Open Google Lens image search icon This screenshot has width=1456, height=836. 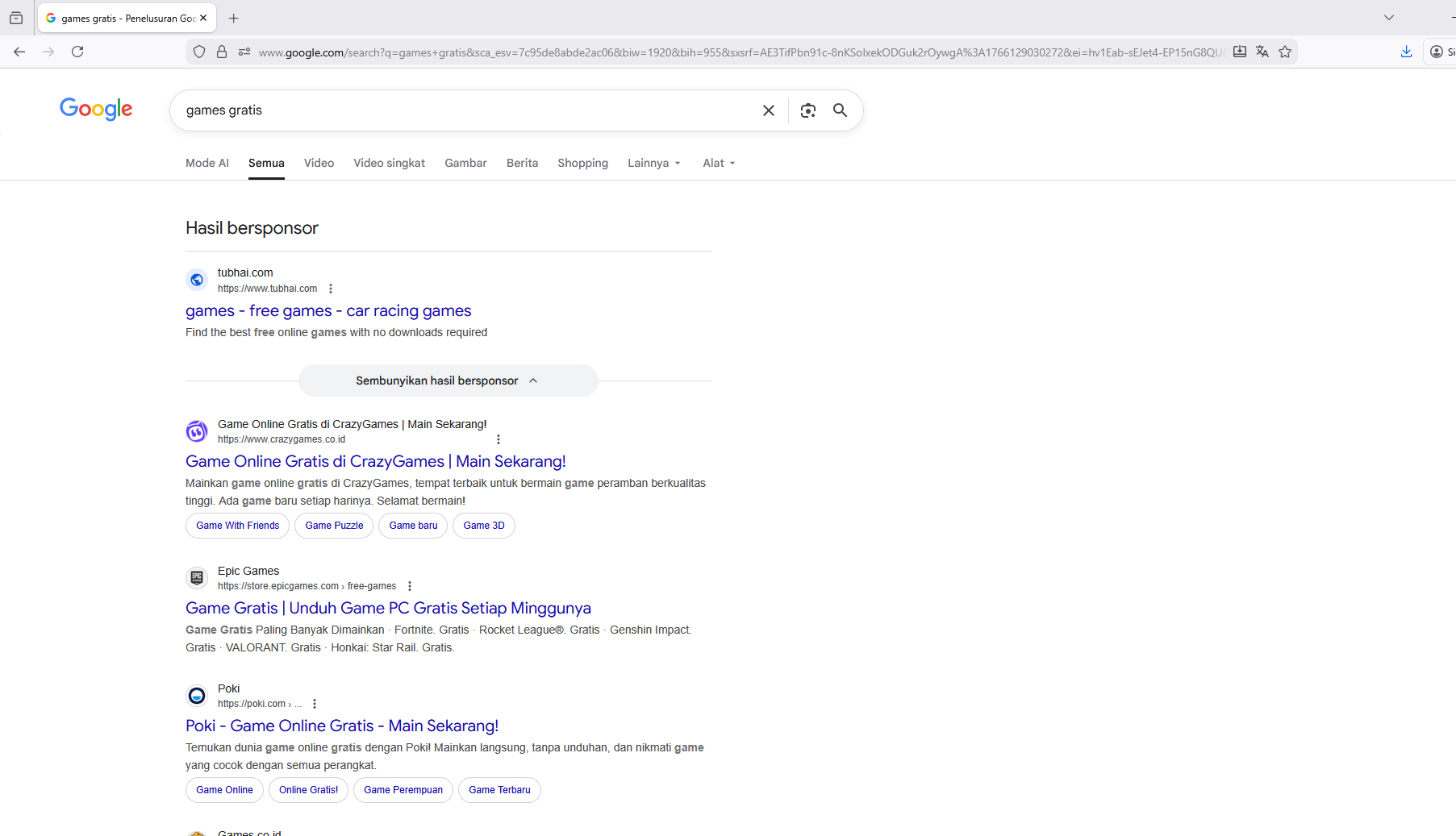point(807,110)
